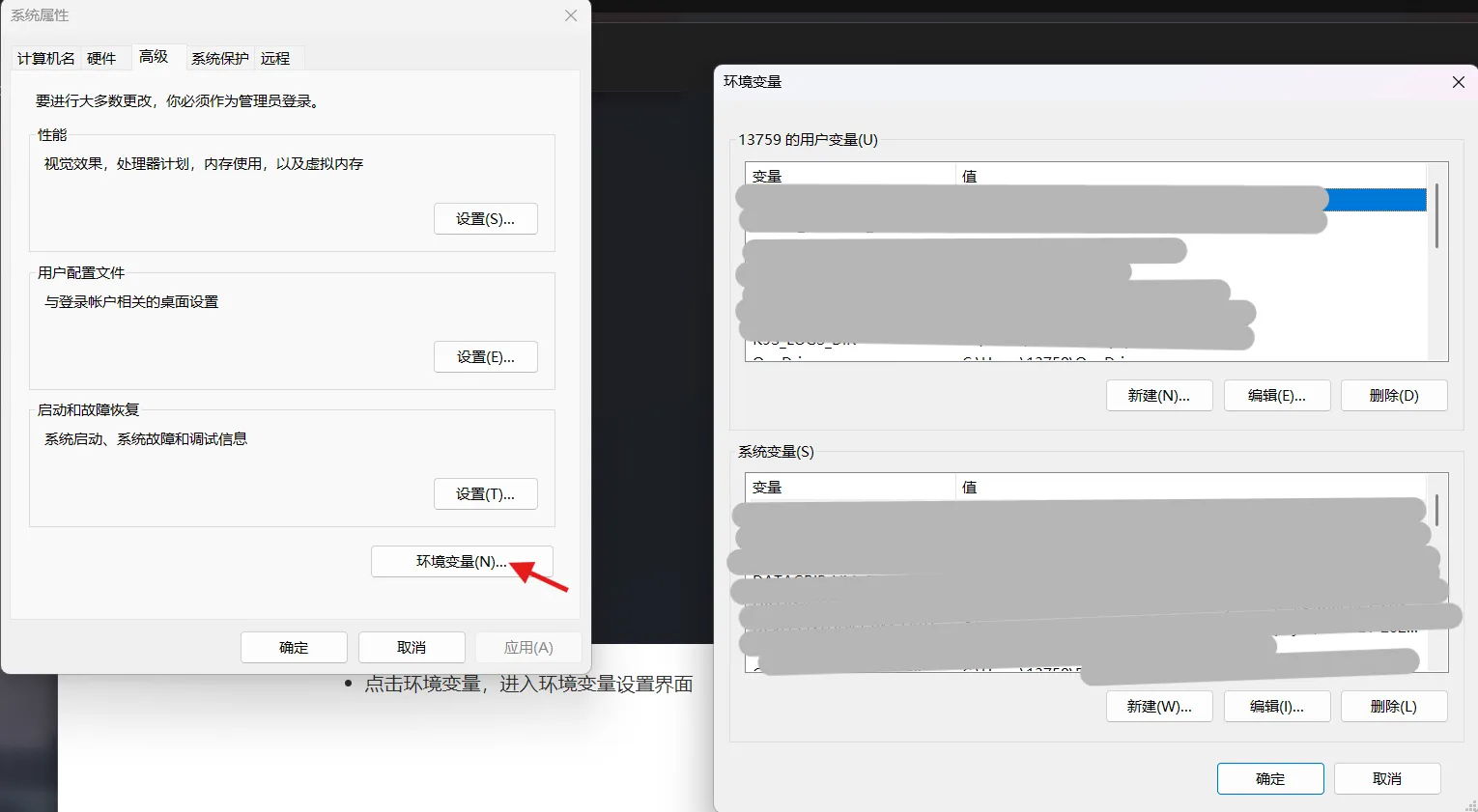
Task: Select the 高级 tab
Action: [154, 56]
